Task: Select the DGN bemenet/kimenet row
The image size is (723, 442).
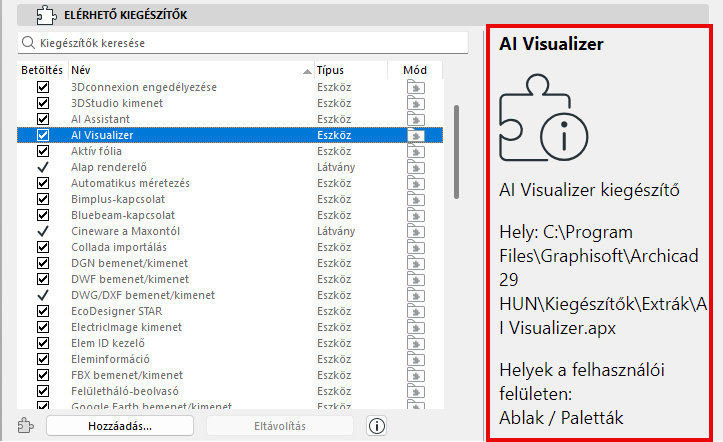Action: [x=230, y=263]
